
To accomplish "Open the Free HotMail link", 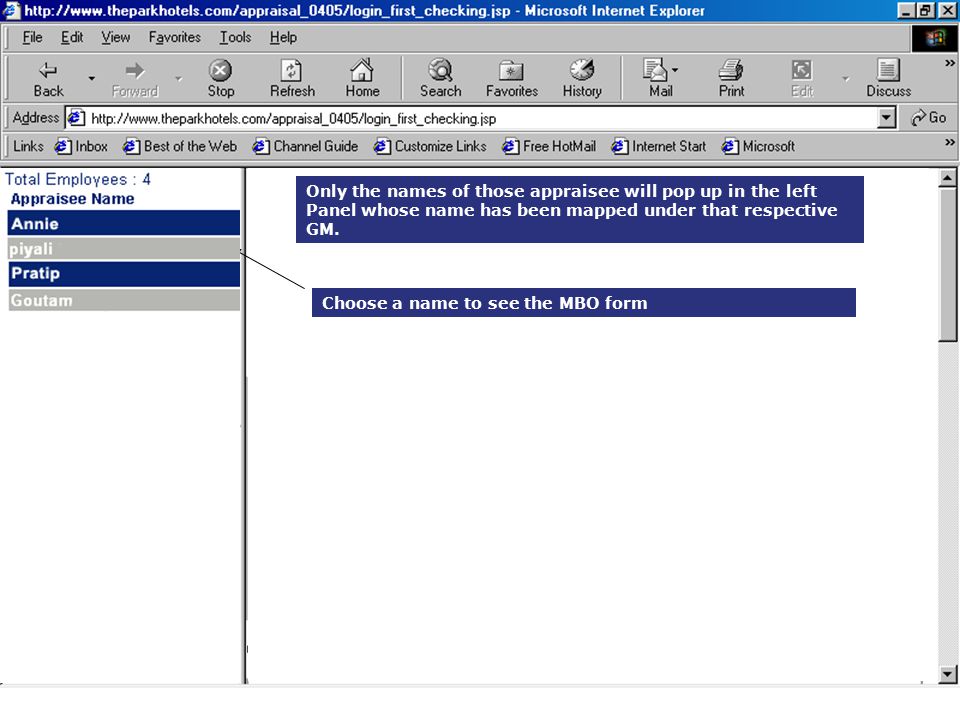I will [x=549, y=146].
